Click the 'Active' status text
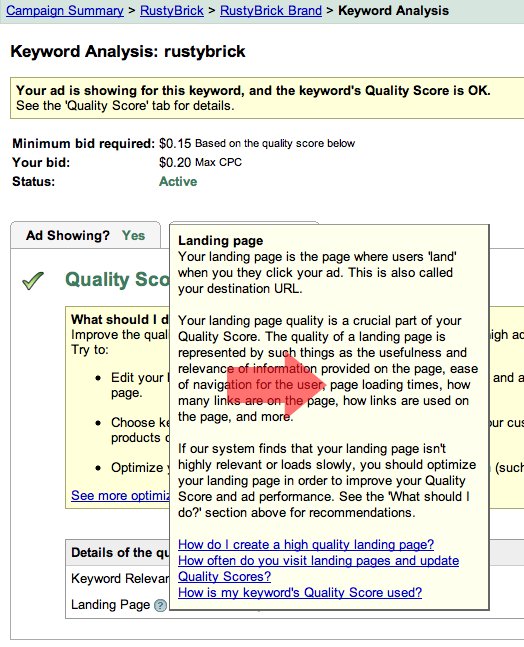 [178, 182]
